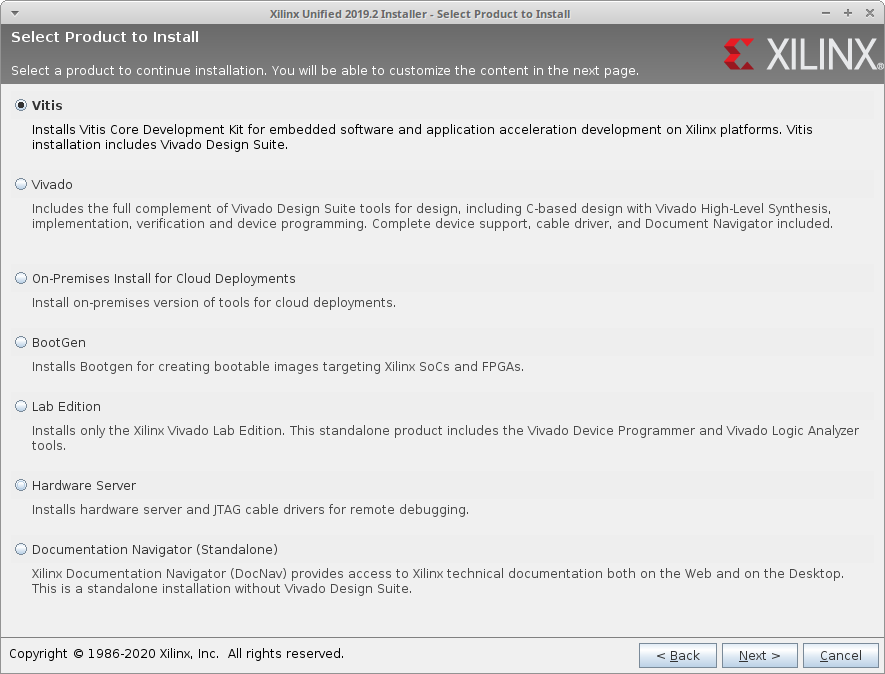This screenshot has height=674, width=885.
Task: Click the Vitis description text about Core Development Kit
Action: 422,137
